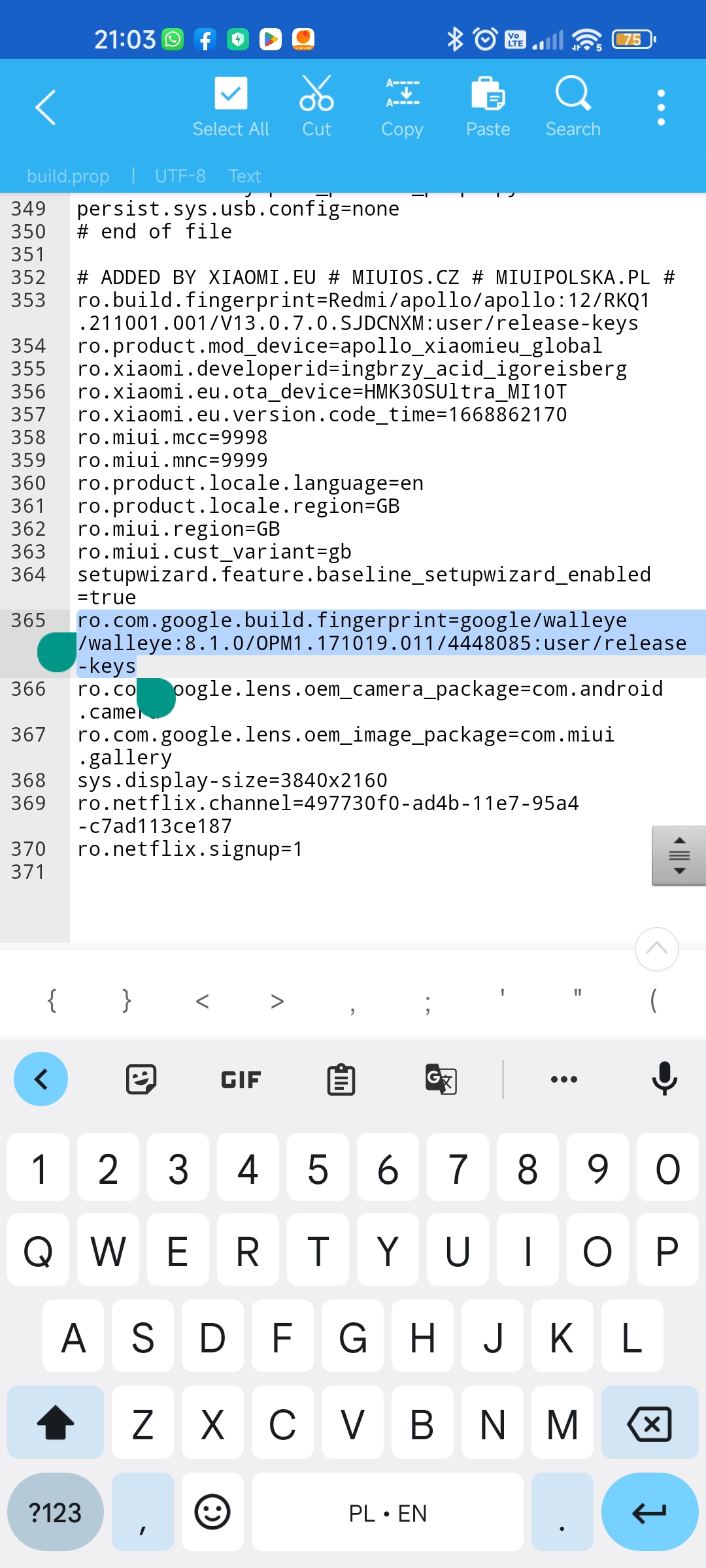The height and width of the screenshot is (1568, 706).
Task: Copy the selected fingerprint line
Action: coord(402,106)
